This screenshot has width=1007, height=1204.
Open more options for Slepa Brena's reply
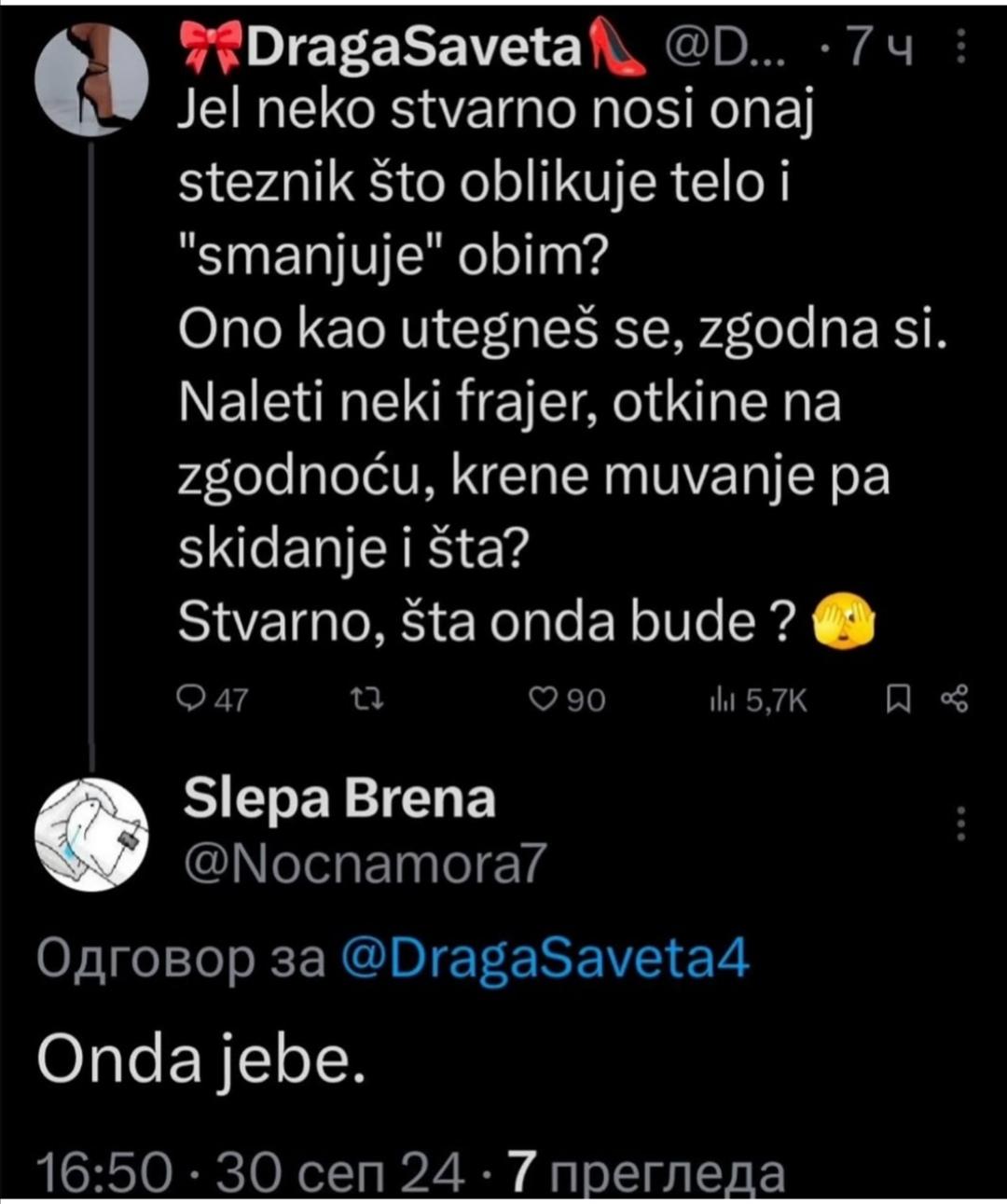point(963,823)
